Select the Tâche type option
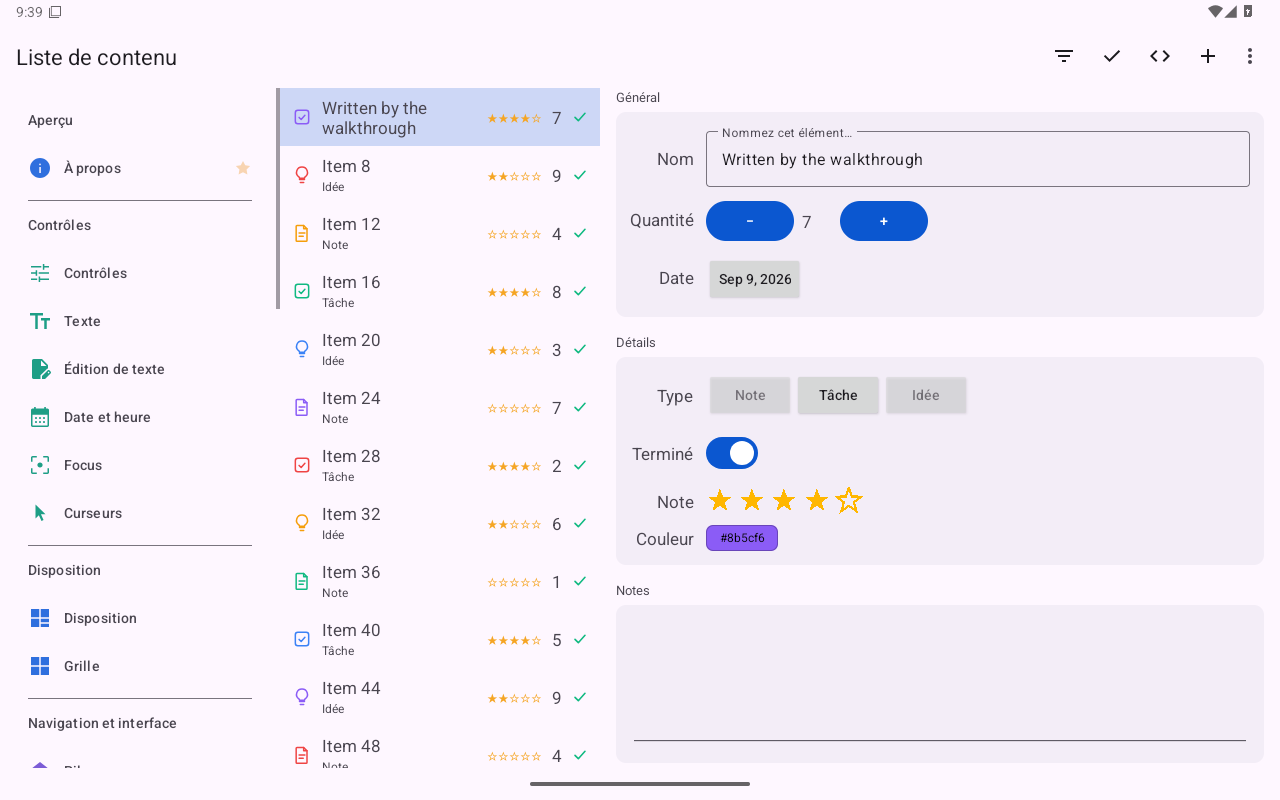The image size is (1280, 800). tap(838, 395)
